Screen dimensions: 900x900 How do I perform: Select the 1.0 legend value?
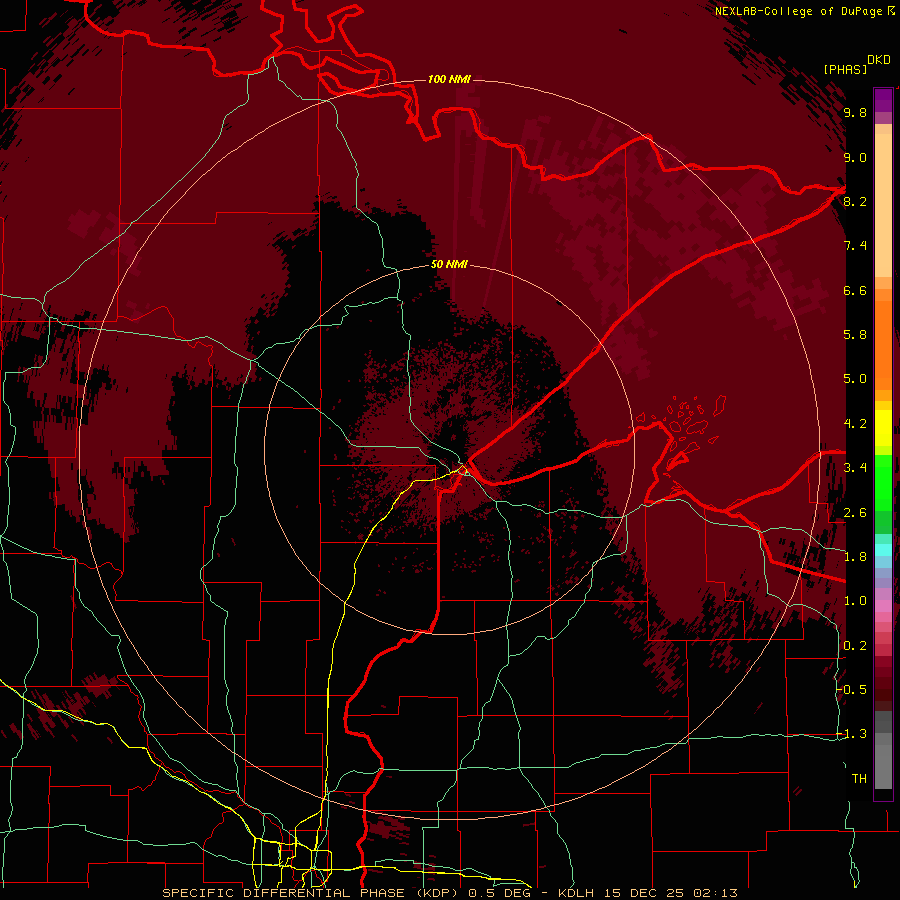click(855, 601)
